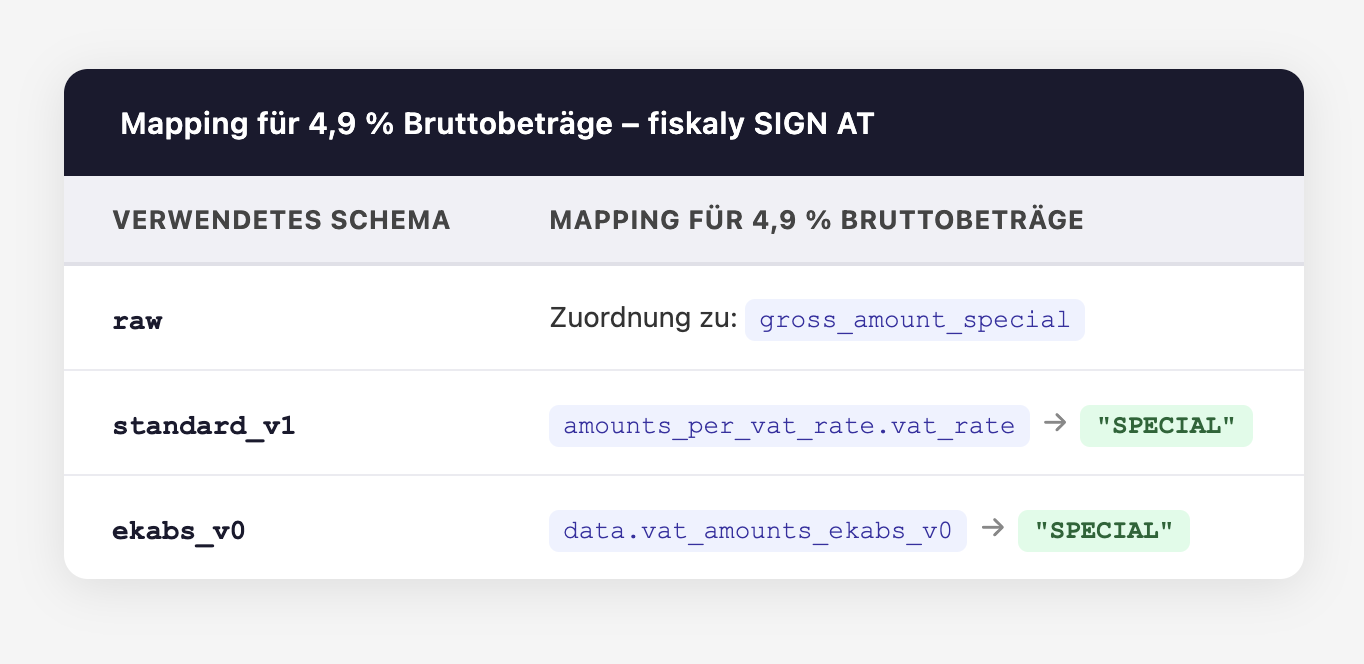Click the green "SPECIAL" badge in ekabs_v0 row
The image size is (1364, 664).
pos(1103,530)
